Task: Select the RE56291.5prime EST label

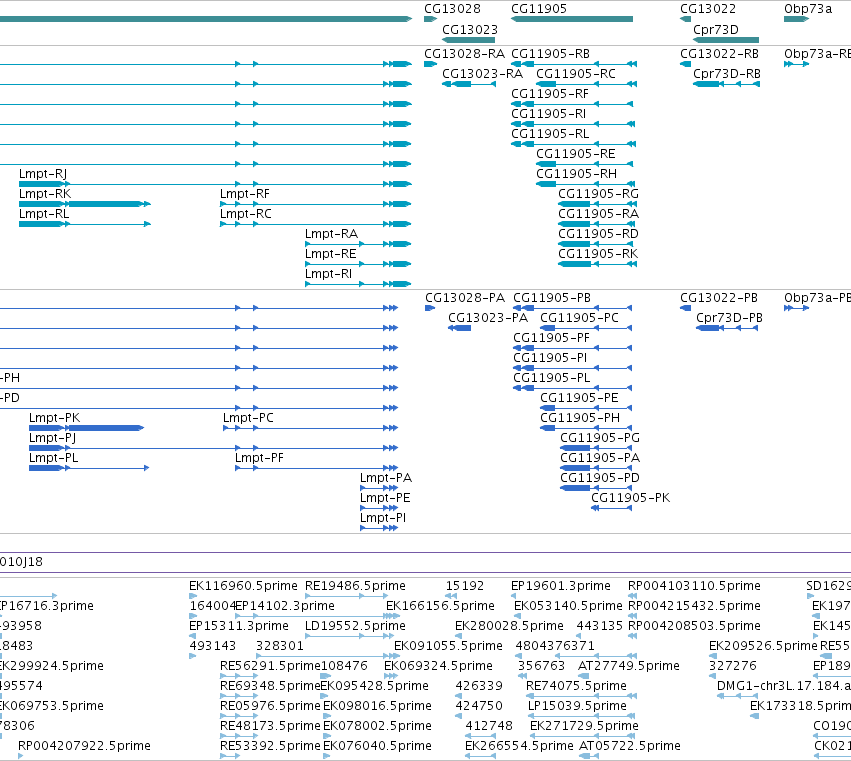Action: pyautogui.click(x=270, y=666)
